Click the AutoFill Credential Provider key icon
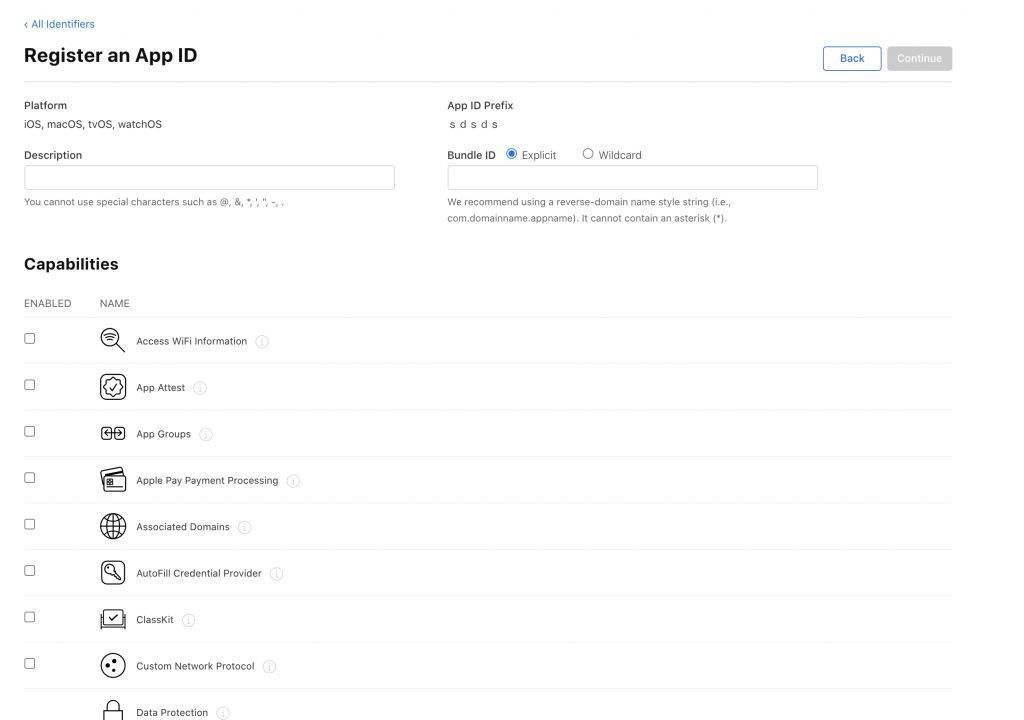Image resolution: width=1024 pixels, height=720 pixels. (x=113, y=572)
